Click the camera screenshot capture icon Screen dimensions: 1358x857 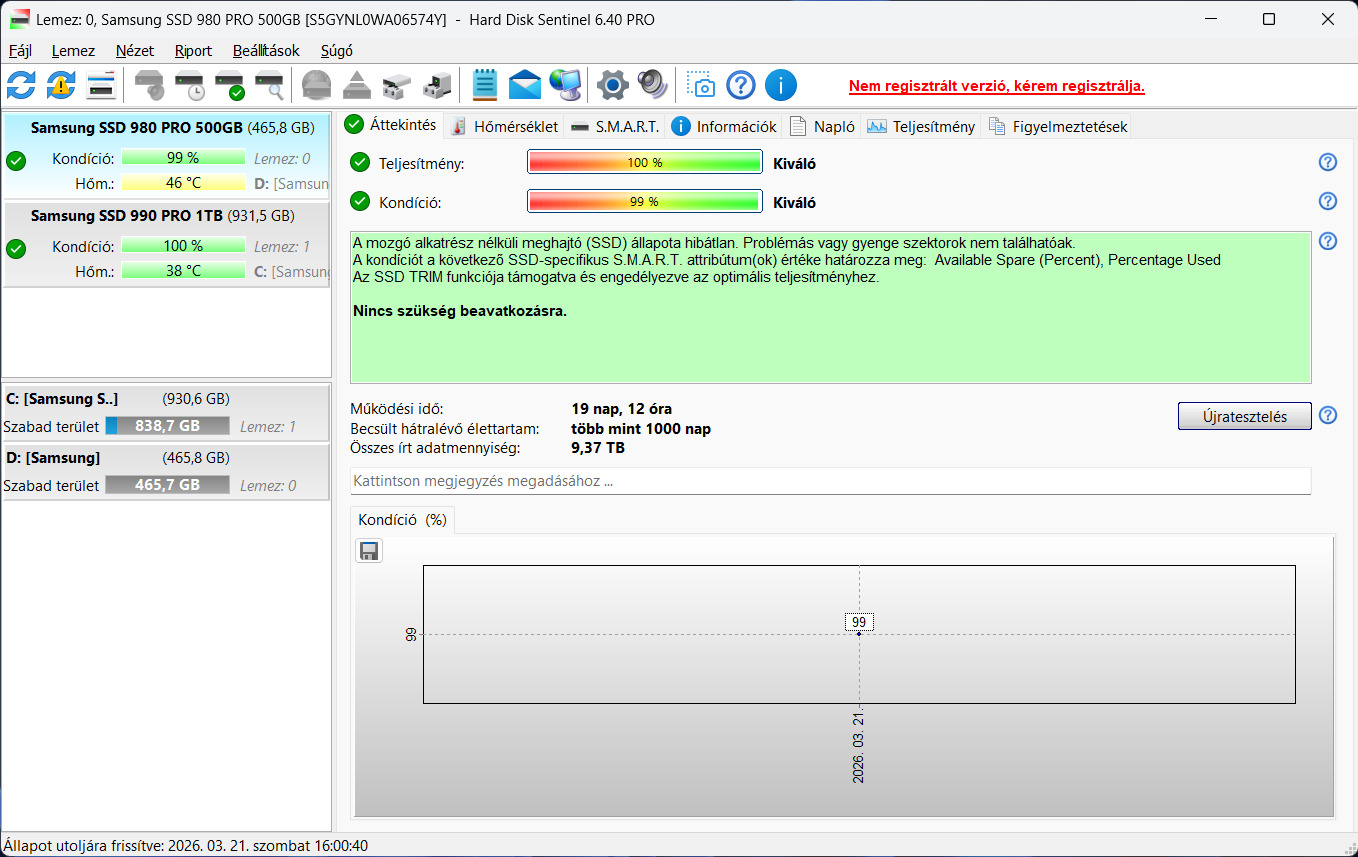pos(701,85)
